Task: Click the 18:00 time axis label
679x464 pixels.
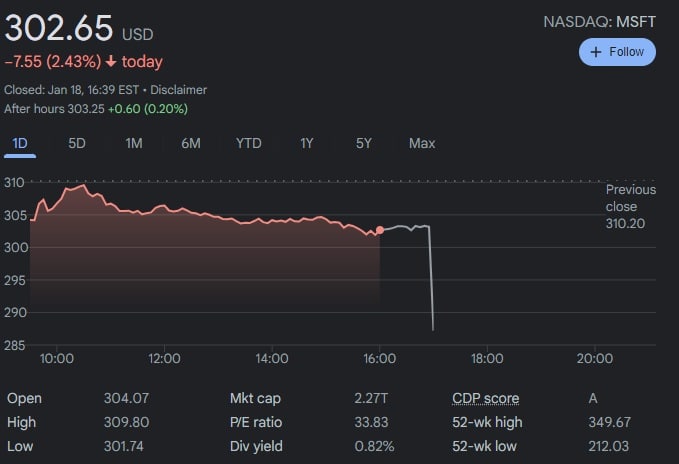Action: point(487,358)
